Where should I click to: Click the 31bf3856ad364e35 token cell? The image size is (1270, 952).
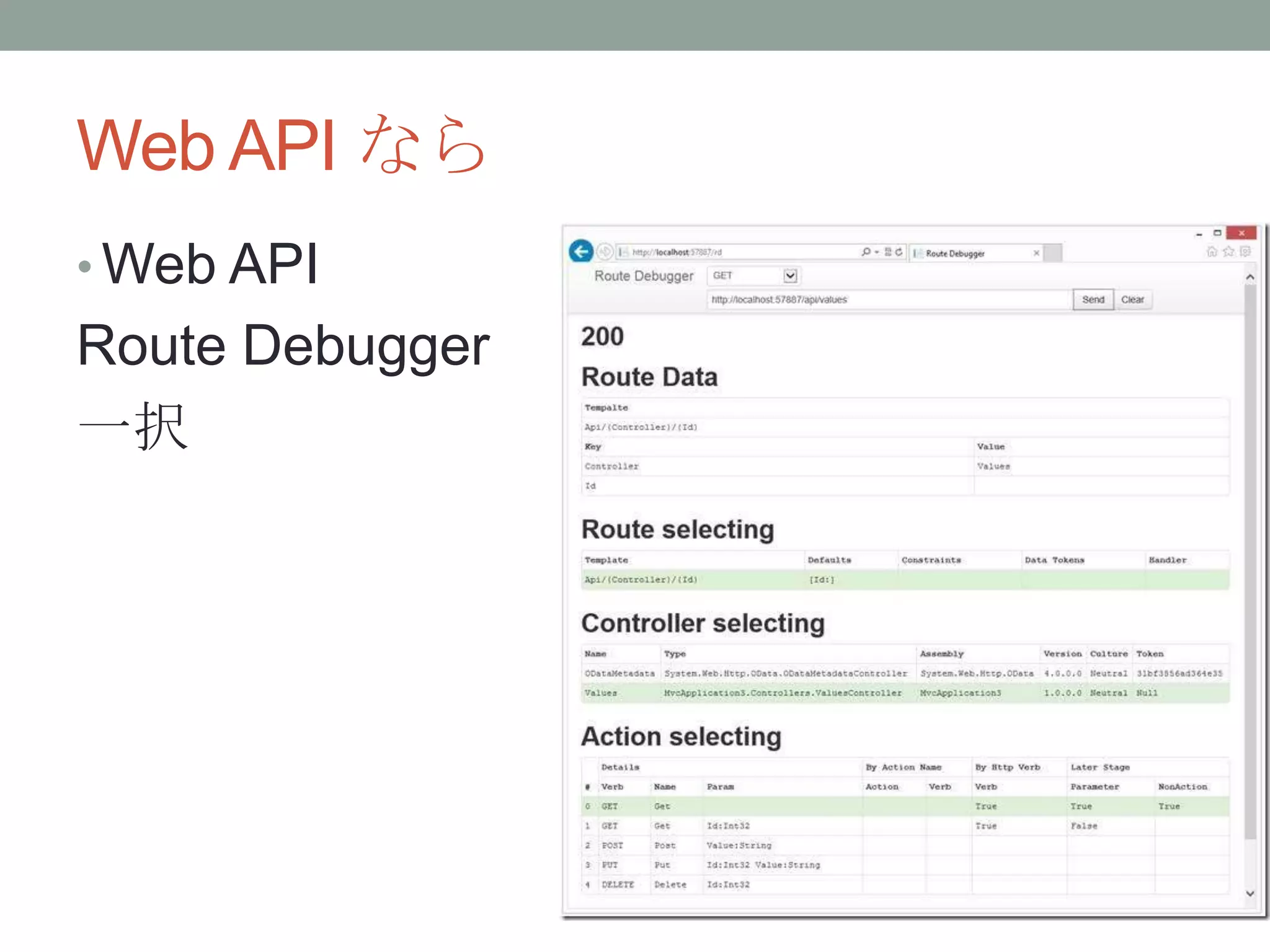(x=1179, y=673)
